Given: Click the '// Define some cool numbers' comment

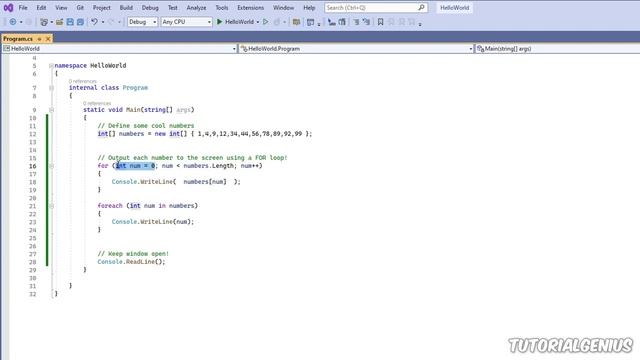Looking at the screenshot, I should [146, 126].
